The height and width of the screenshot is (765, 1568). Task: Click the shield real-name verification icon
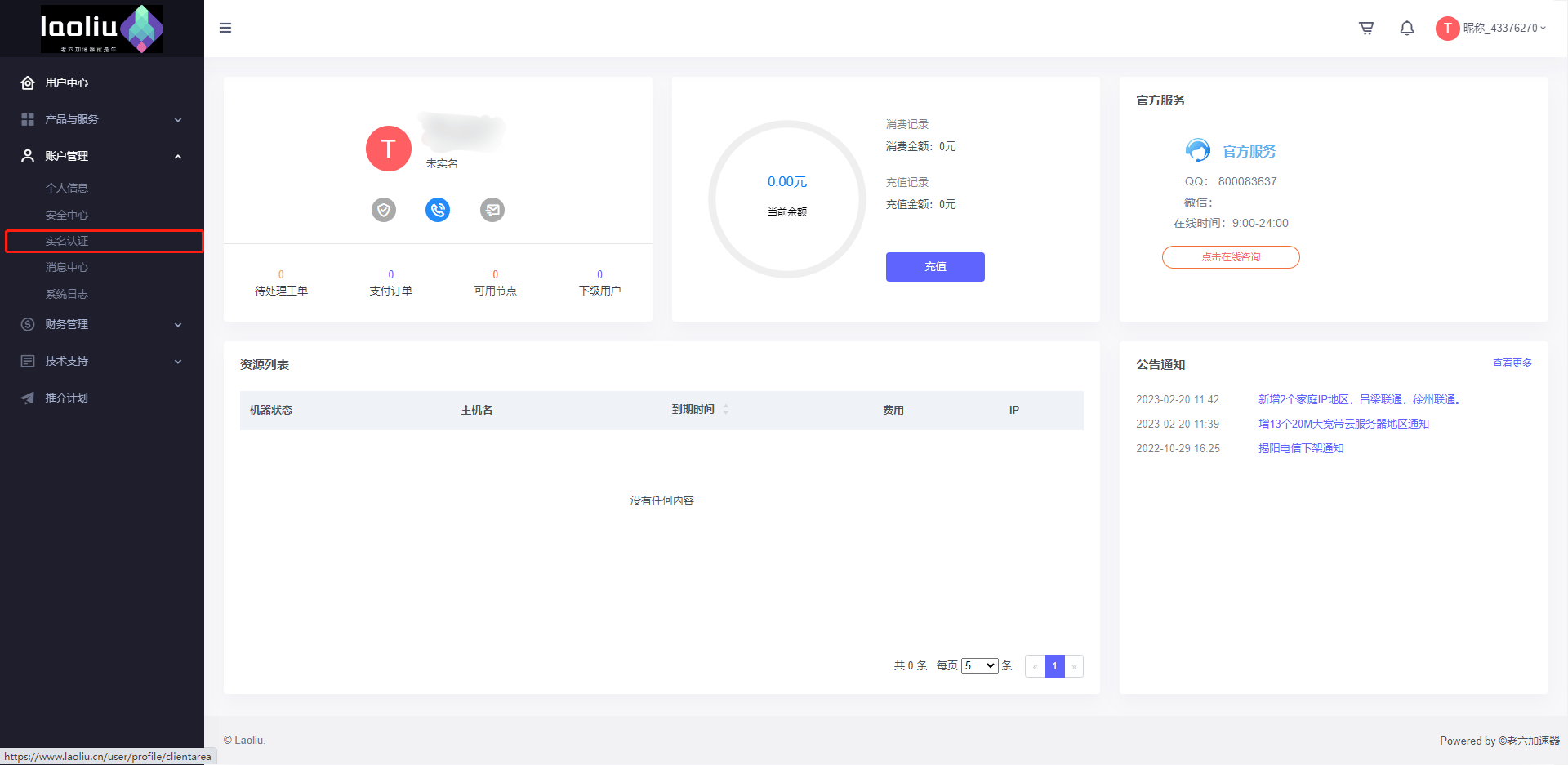pos(384,210)
